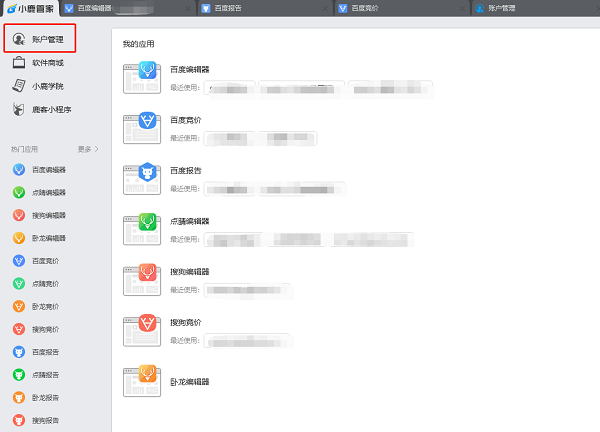The height and width of the screenshot is (432, 600).
Task: Select last recent account under 百度编辑器
Action: (390, 88)
